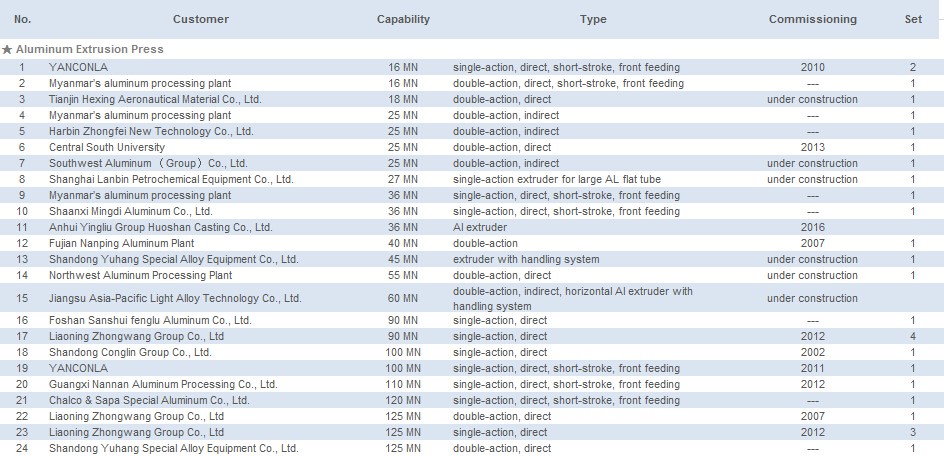944x456 pixels.
Task: Select the Aluminum Extrusion Press section heading
Action: tap(89, 49)
